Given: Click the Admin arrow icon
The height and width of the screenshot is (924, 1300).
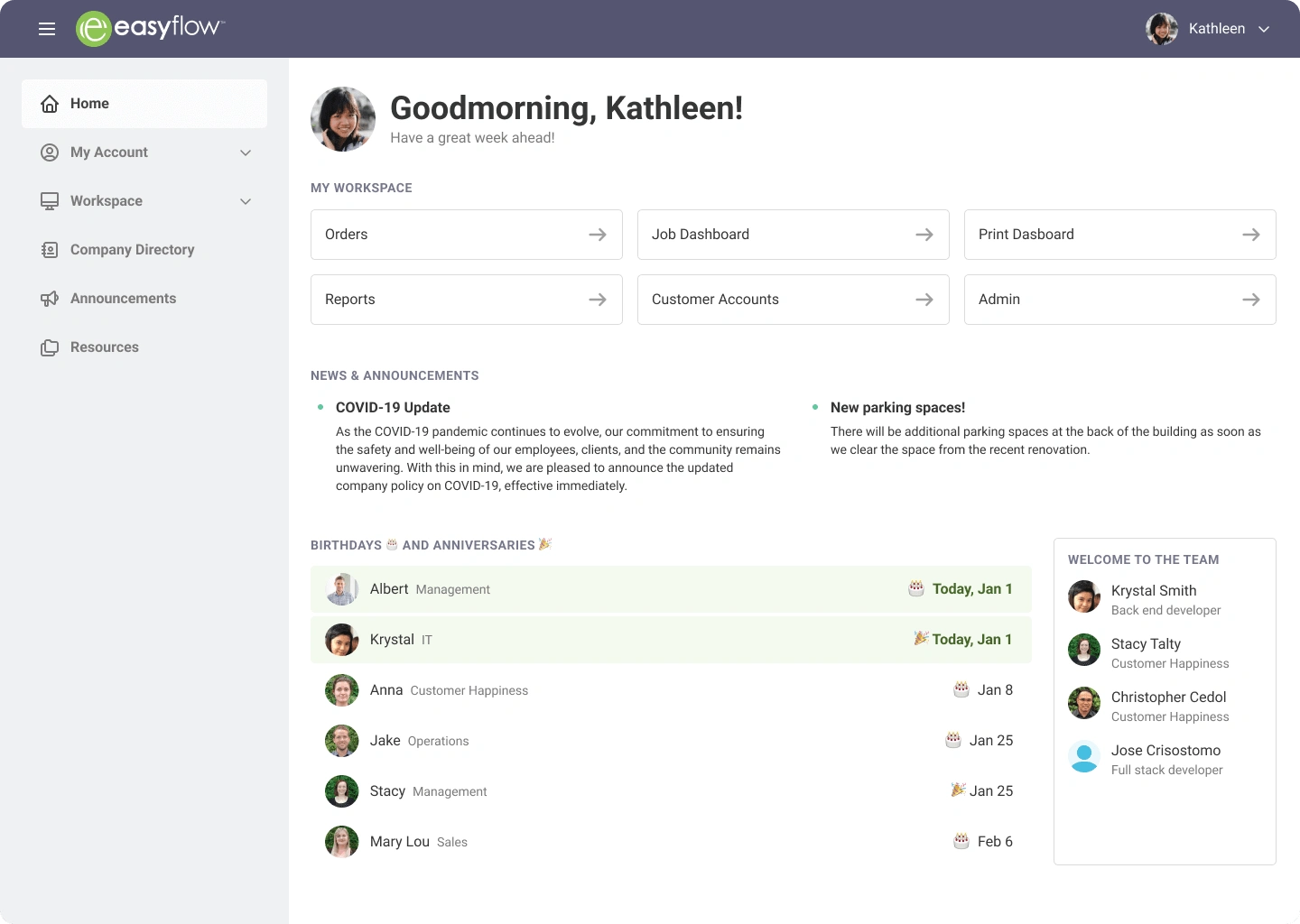Looking at the screenshot, I should pyautogui.click(x=1251, y=300).
